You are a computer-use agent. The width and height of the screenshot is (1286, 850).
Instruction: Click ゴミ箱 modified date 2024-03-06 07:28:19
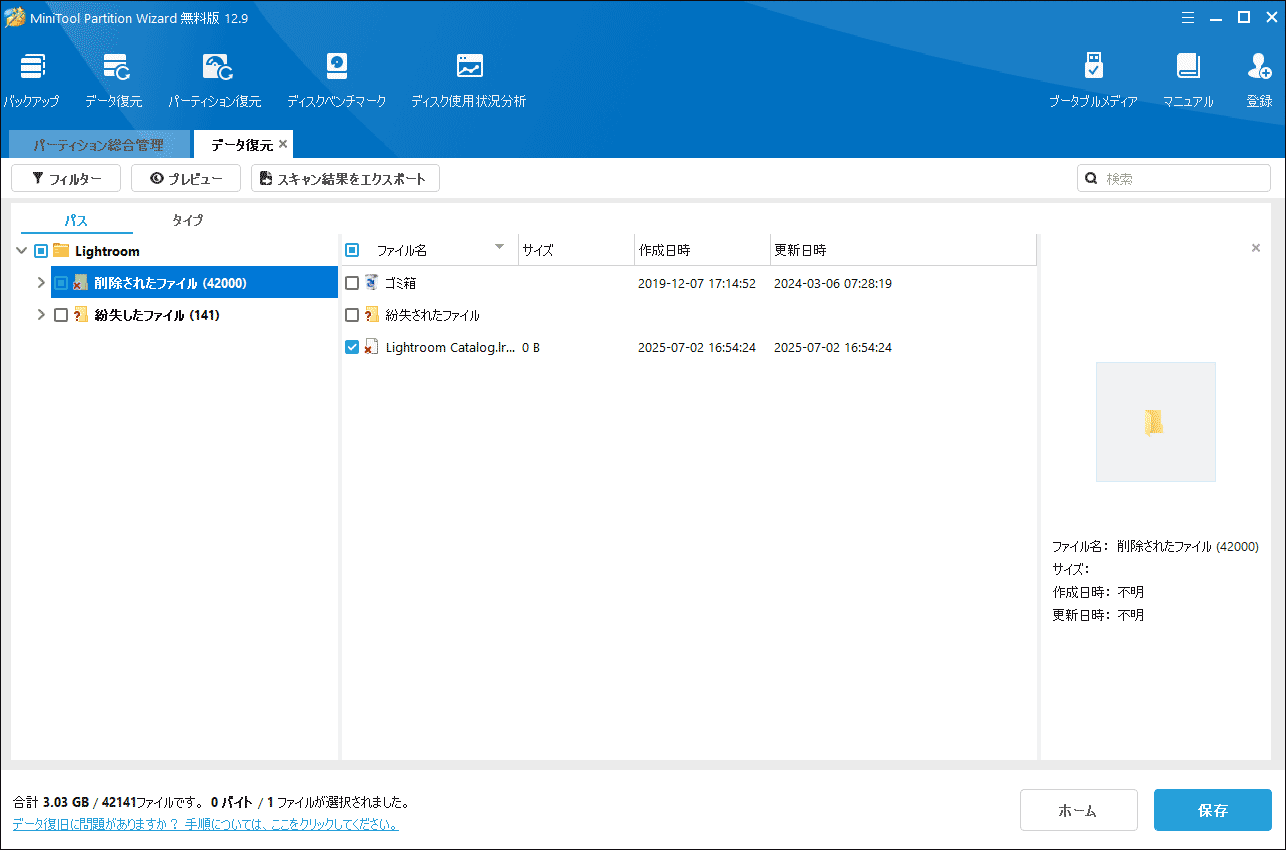(x=833, y=283)
